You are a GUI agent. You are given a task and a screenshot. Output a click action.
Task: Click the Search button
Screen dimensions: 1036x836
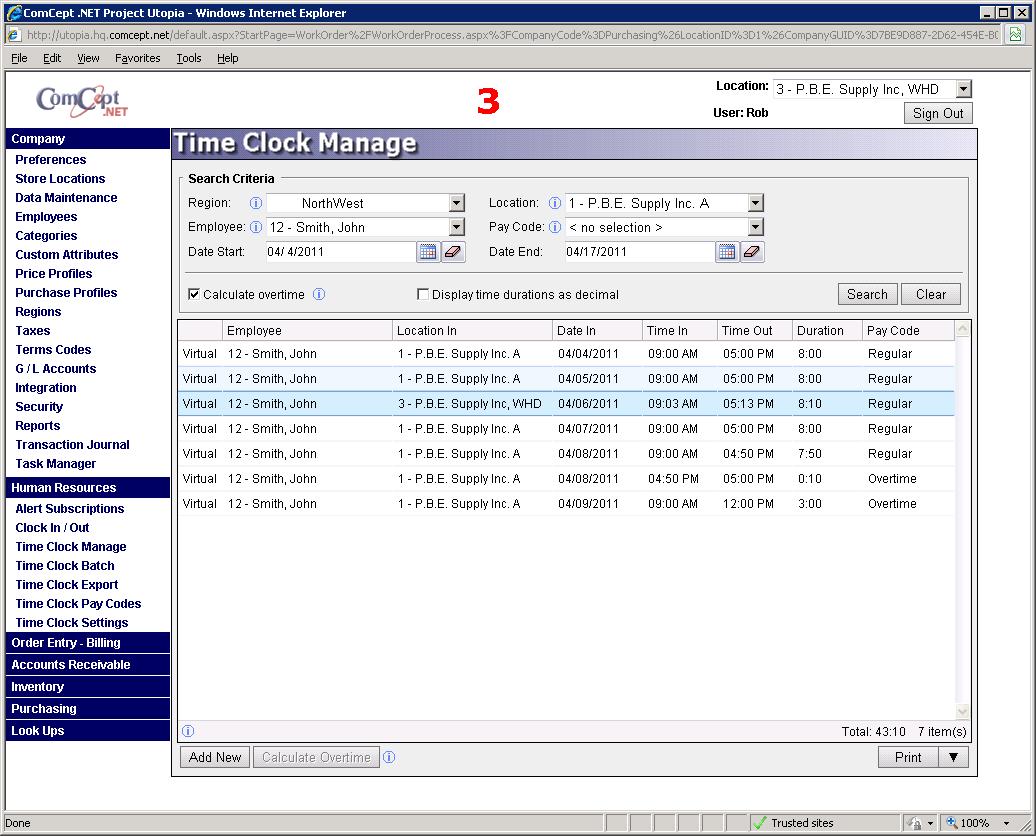tap(866, 294)
